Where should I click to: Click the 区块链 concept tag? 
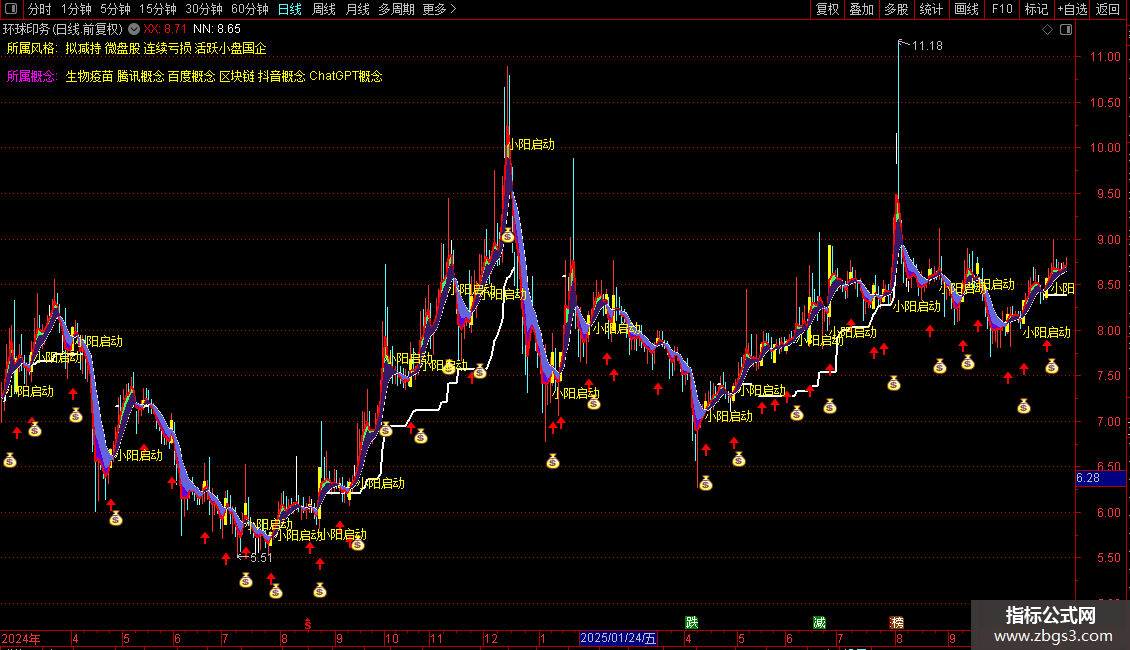click(237, 76)
